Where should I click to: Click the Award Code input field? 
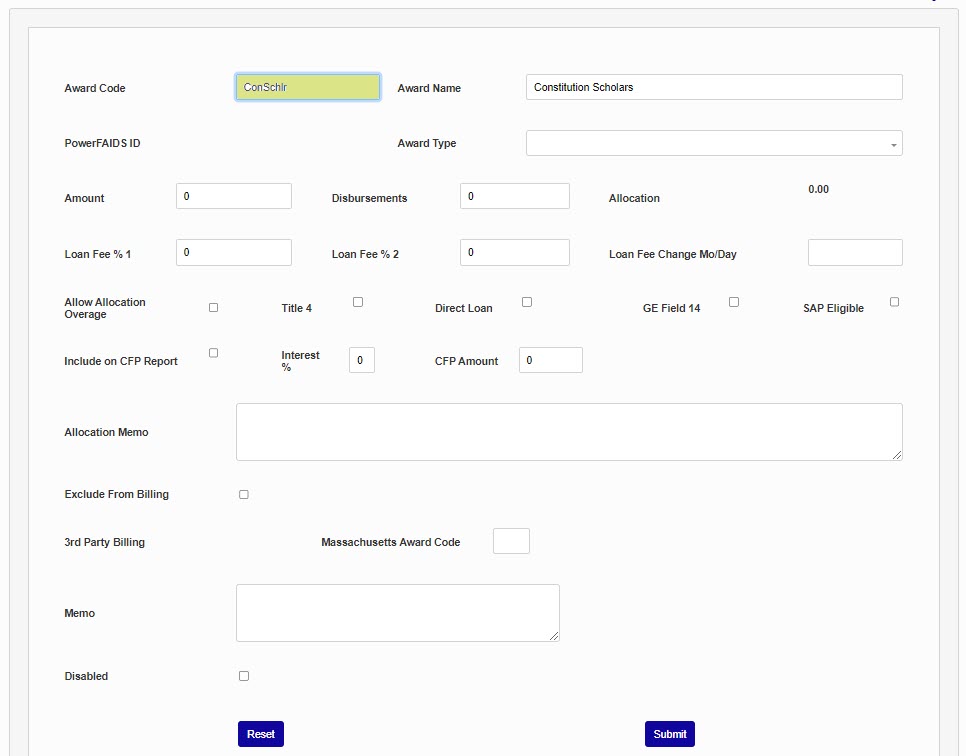coord(308,87)
